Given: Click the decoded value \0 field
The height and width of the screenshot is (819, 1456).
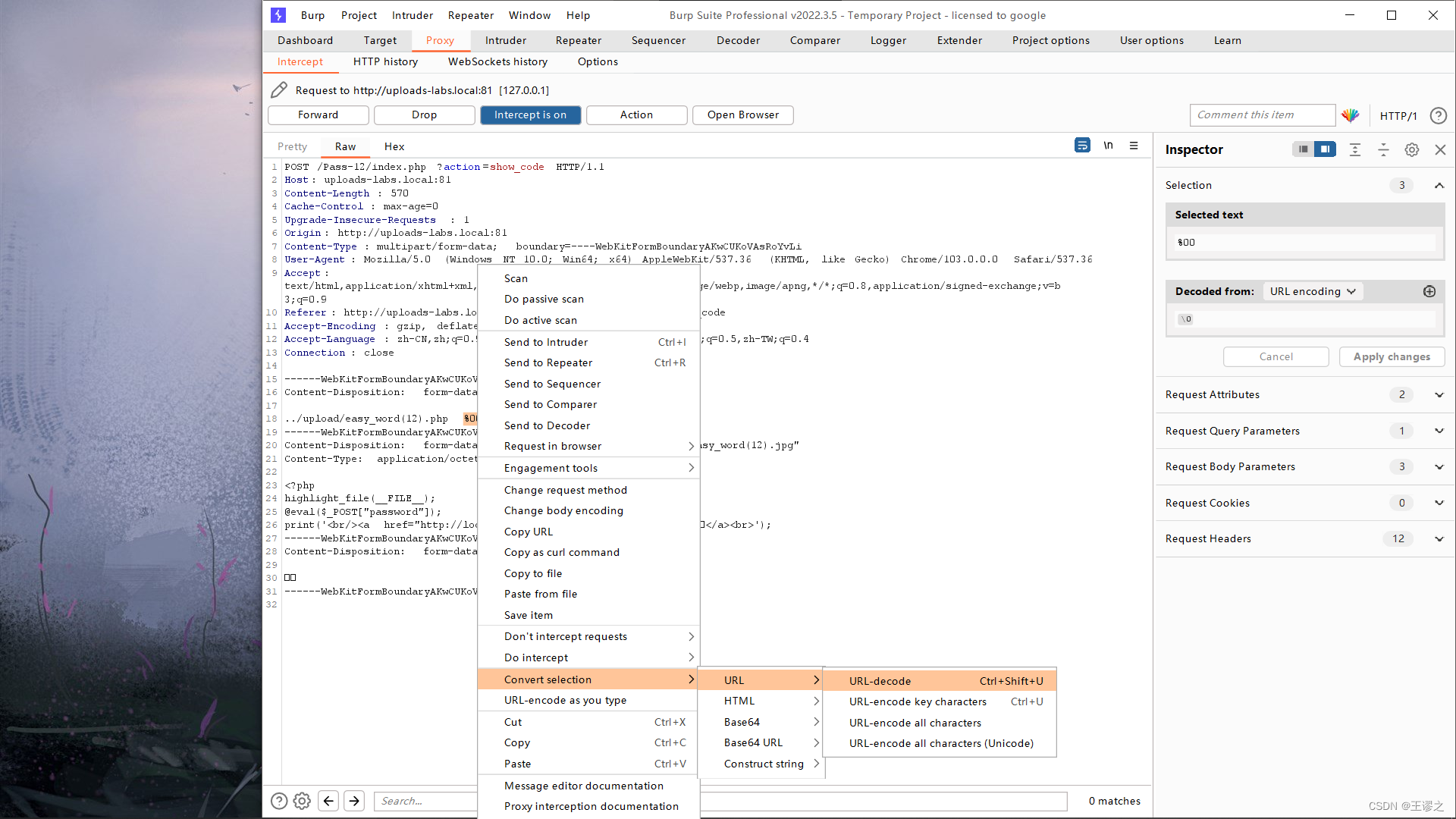Looking at the screenshot, I should (x=1305, y=319).
